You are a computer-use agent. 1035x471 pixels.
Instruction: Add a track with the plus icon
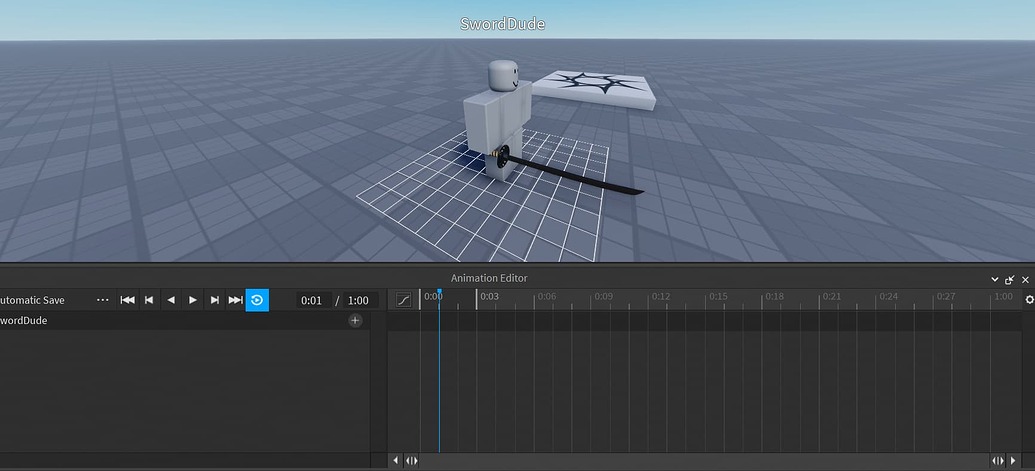coord(355,321)
